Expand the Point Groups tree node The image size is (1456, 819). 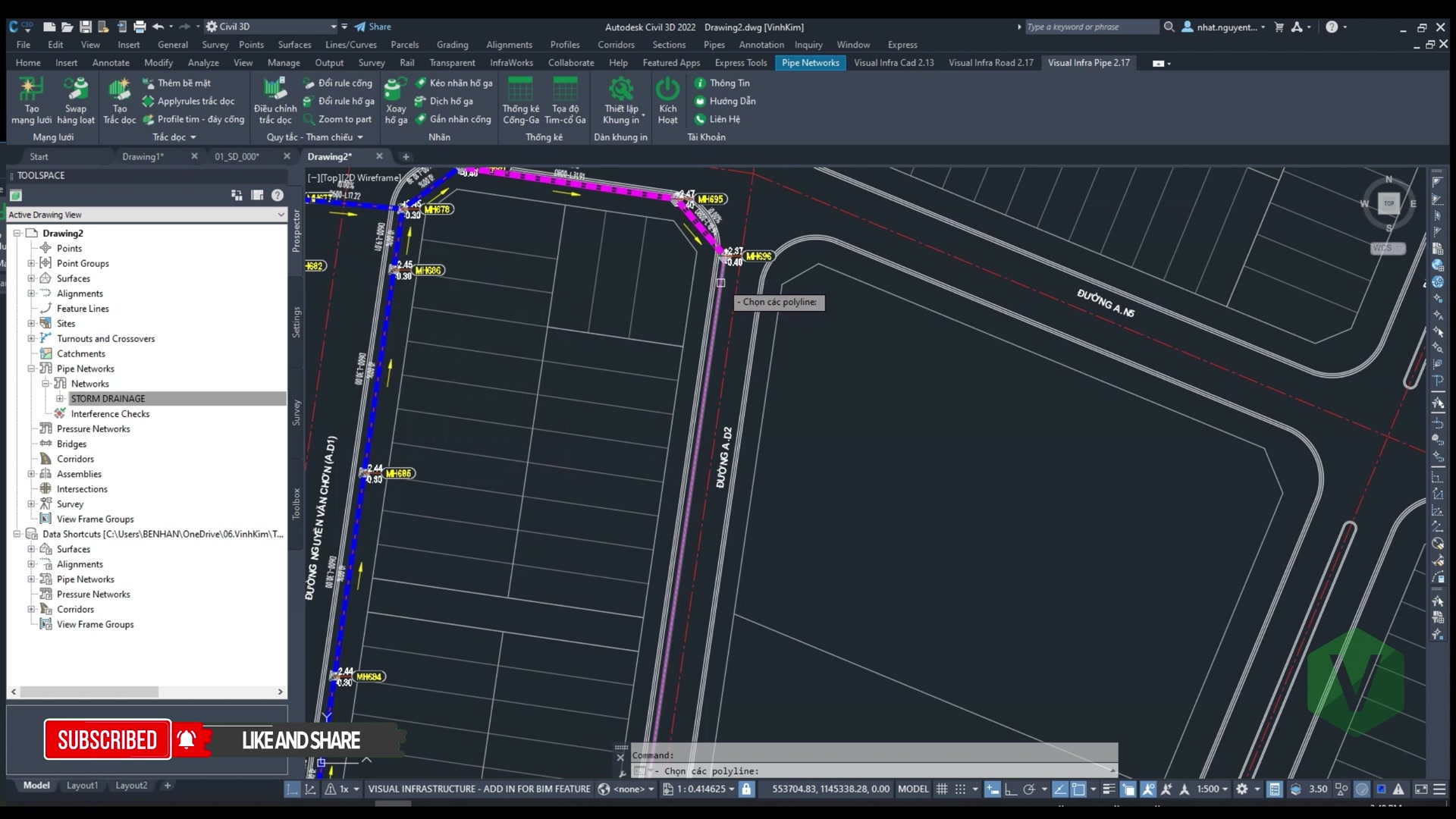(31, 263)
